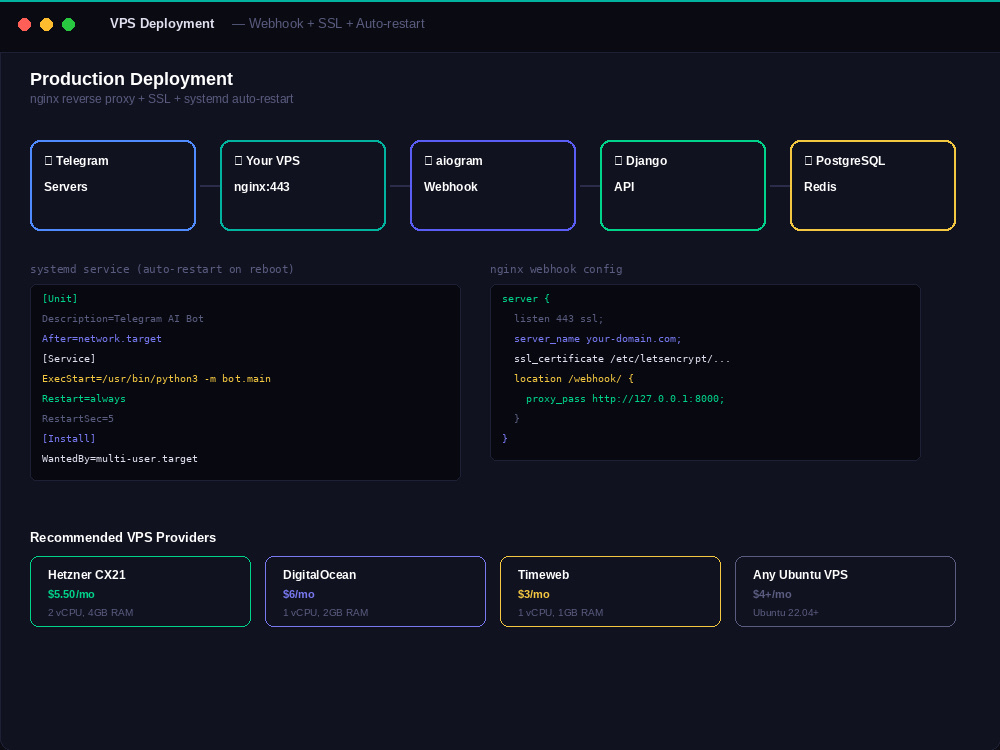The image size is (1000, 750).
Task: Click the systemd service section label
Action: [x=162, y=269]
